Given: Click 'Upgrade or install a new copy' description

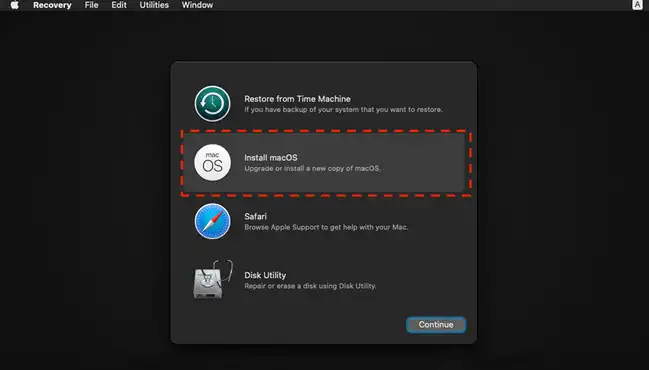Looking at the screenshot, I should tap(312, 168).
